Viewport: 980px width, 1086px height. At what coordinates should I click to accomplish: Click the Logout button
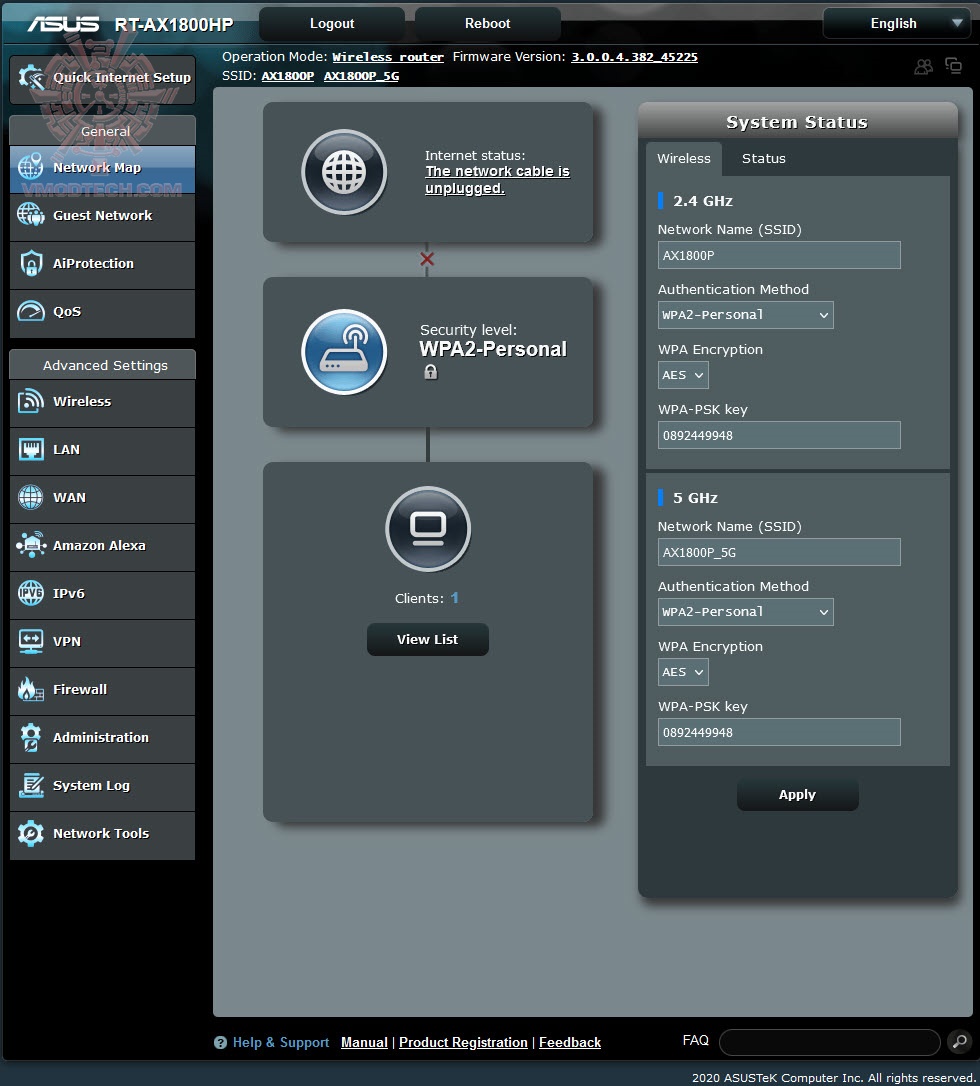click(x=332, y=24)
